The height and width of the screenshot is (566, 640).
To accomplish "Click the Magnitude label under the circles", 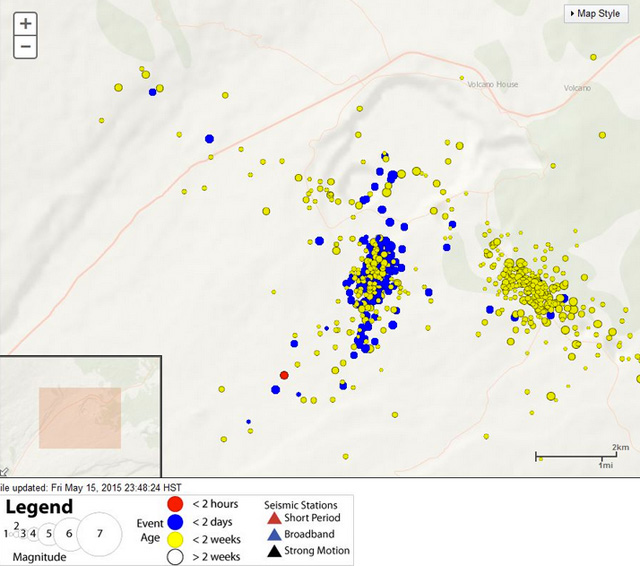I will [x=39, y=557].
